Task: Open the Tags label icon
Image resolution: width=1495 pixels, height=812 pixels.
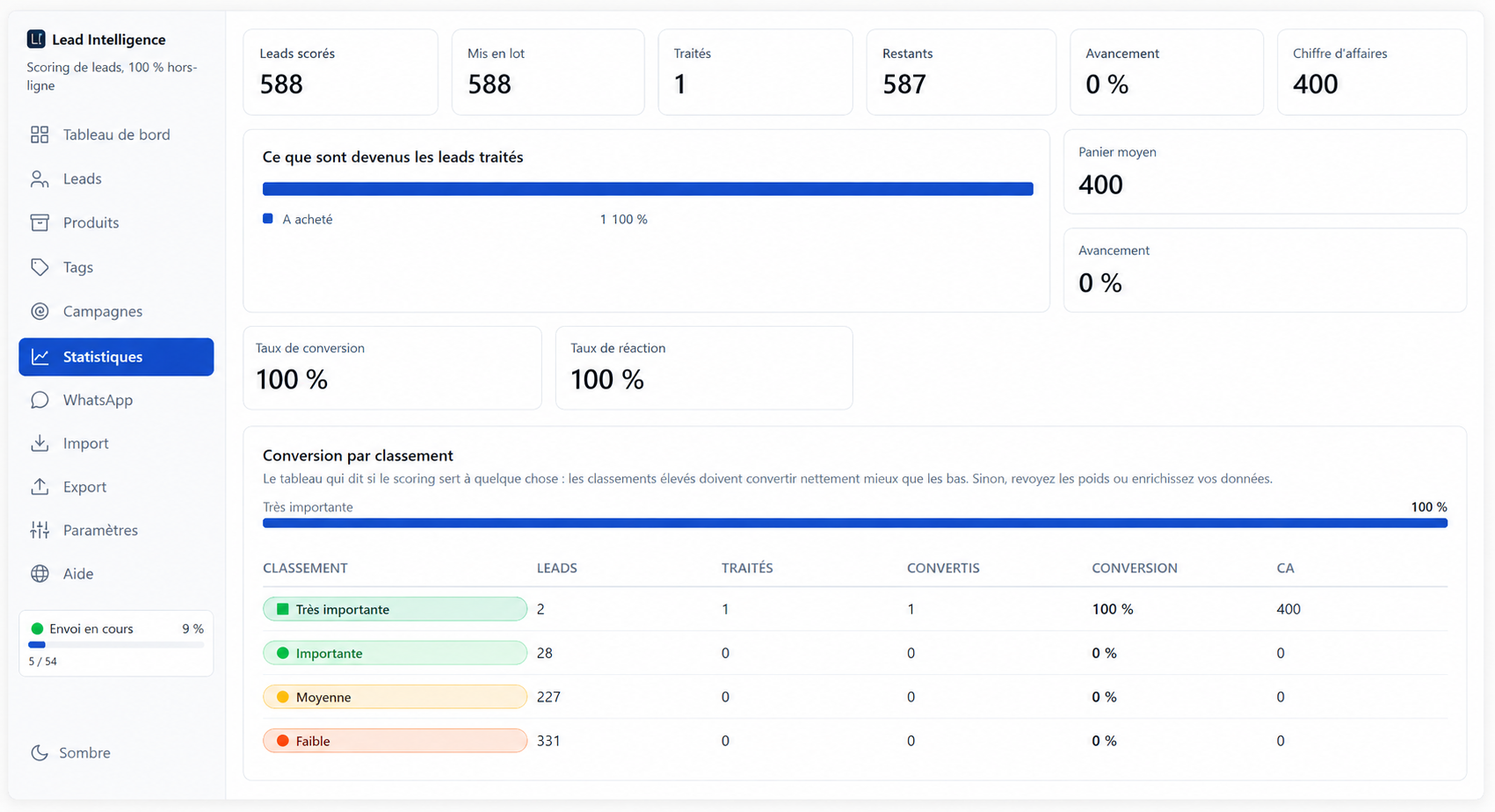Action: [40, 267]
